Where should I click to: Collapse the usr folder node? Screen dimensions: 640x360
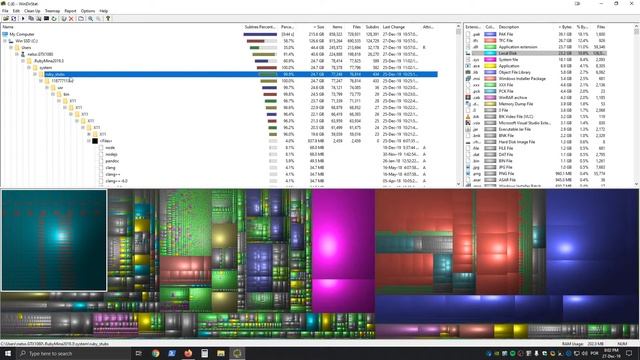pos(47,87)
